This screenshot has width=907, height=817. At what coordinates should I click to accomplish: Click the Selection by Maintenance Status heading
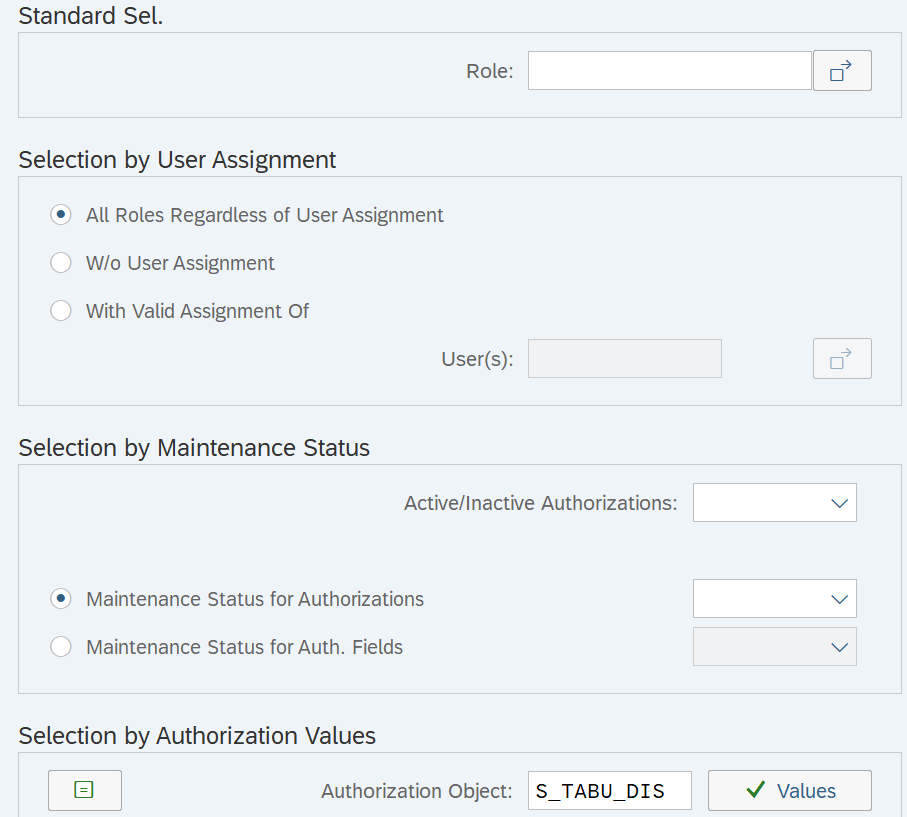pos(194,448)
